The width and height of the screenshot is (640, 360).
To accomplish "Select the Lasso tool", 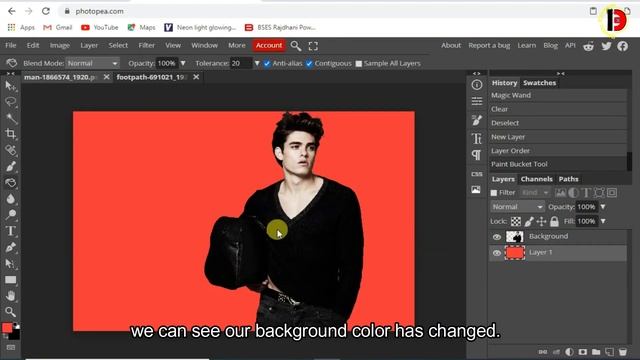I will (x=10, y=102).
